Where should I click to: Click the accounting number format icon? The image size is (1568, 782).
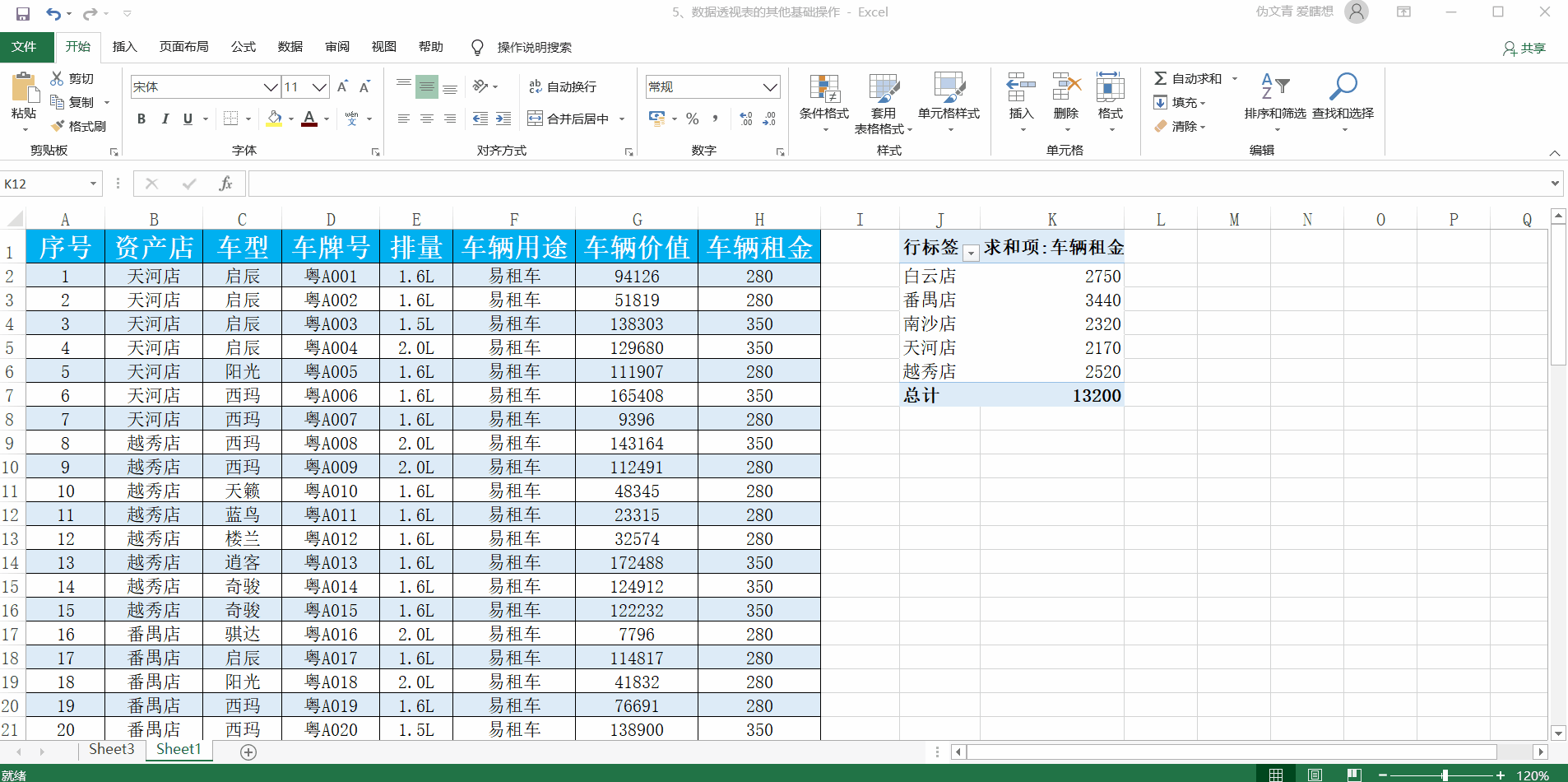[656, 119]
